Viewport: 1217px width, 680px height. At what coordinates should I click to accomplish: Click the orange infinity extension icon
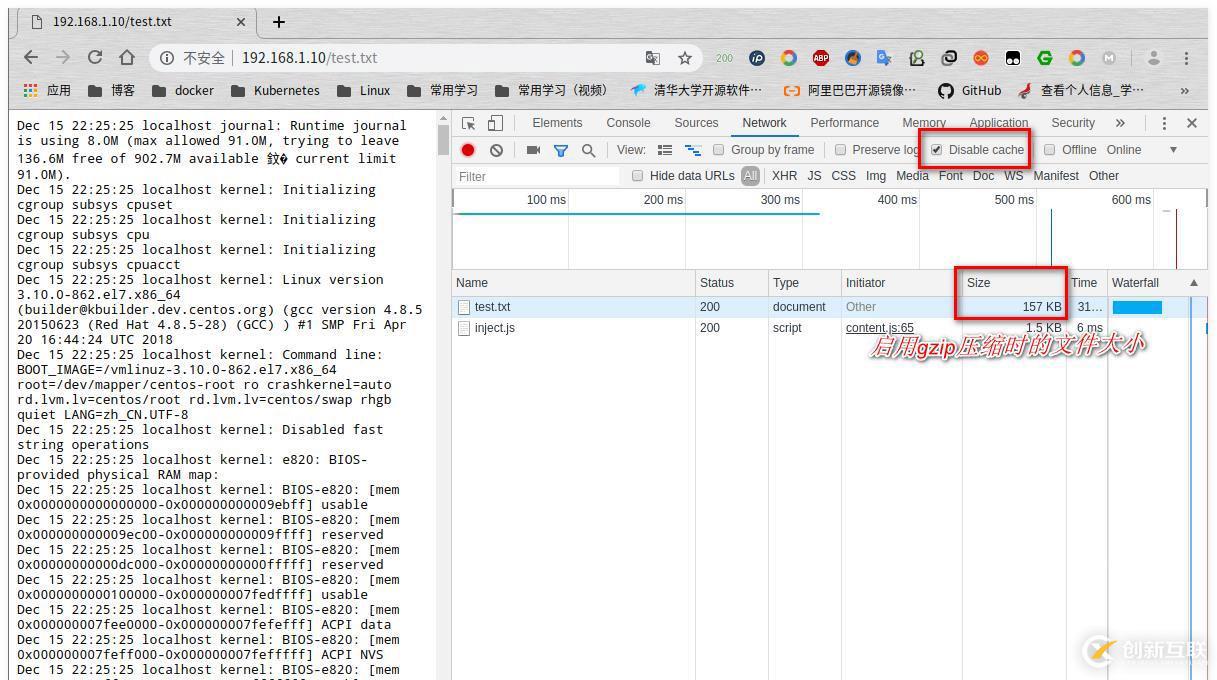(981, 58)
